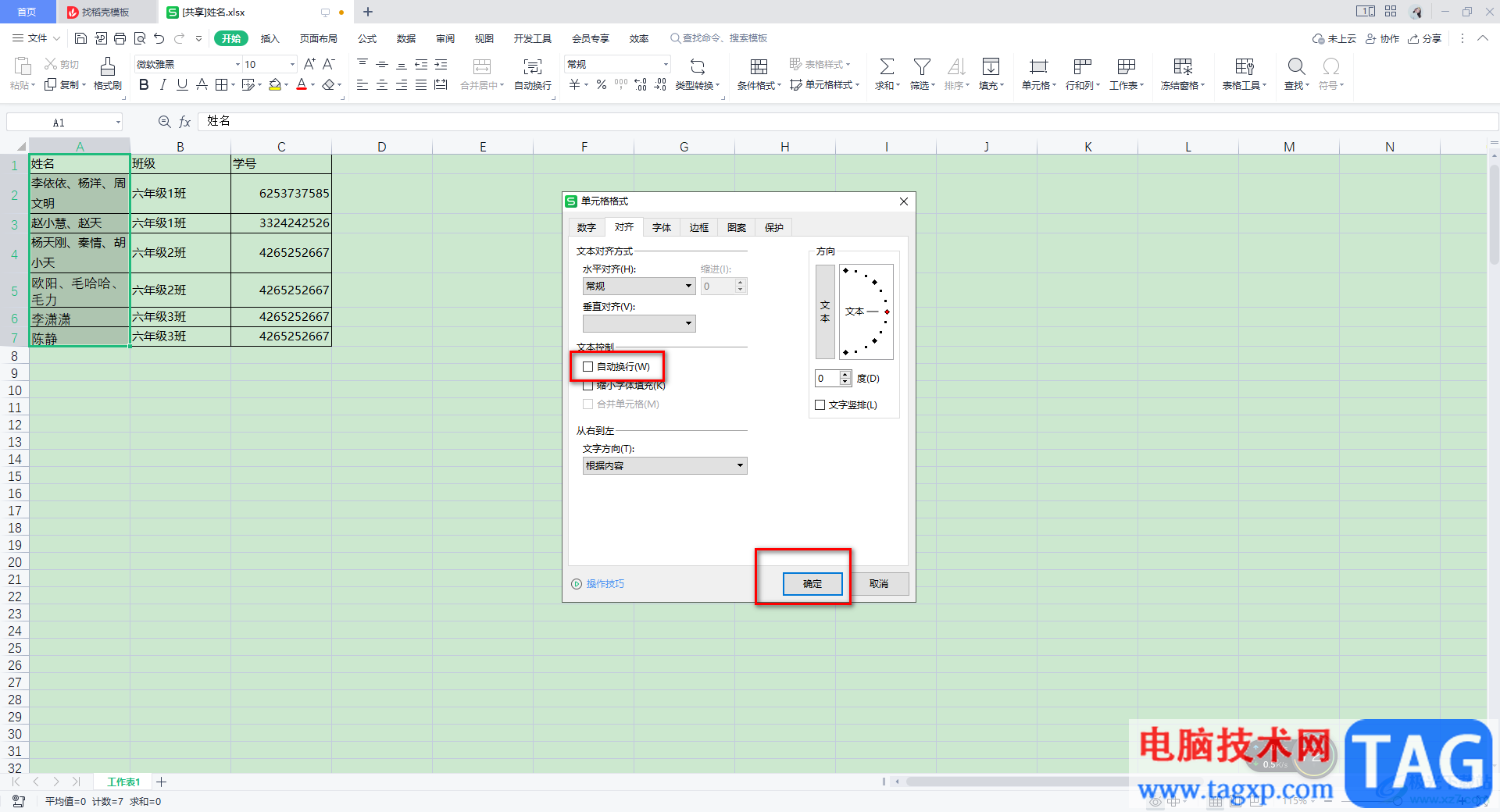
Task: Open the number format dropdown 常规
Action: point(666,64)
